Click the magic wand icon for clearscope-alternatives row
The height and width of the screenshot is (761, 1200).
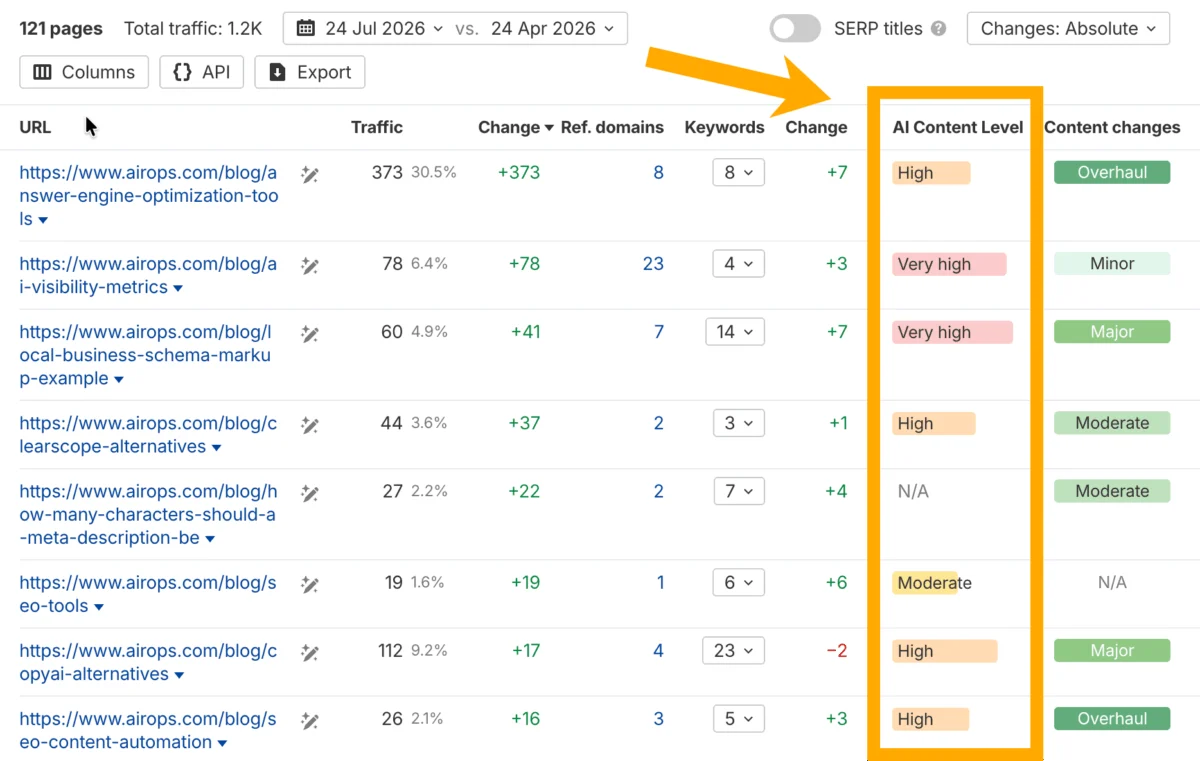point(310,424)
